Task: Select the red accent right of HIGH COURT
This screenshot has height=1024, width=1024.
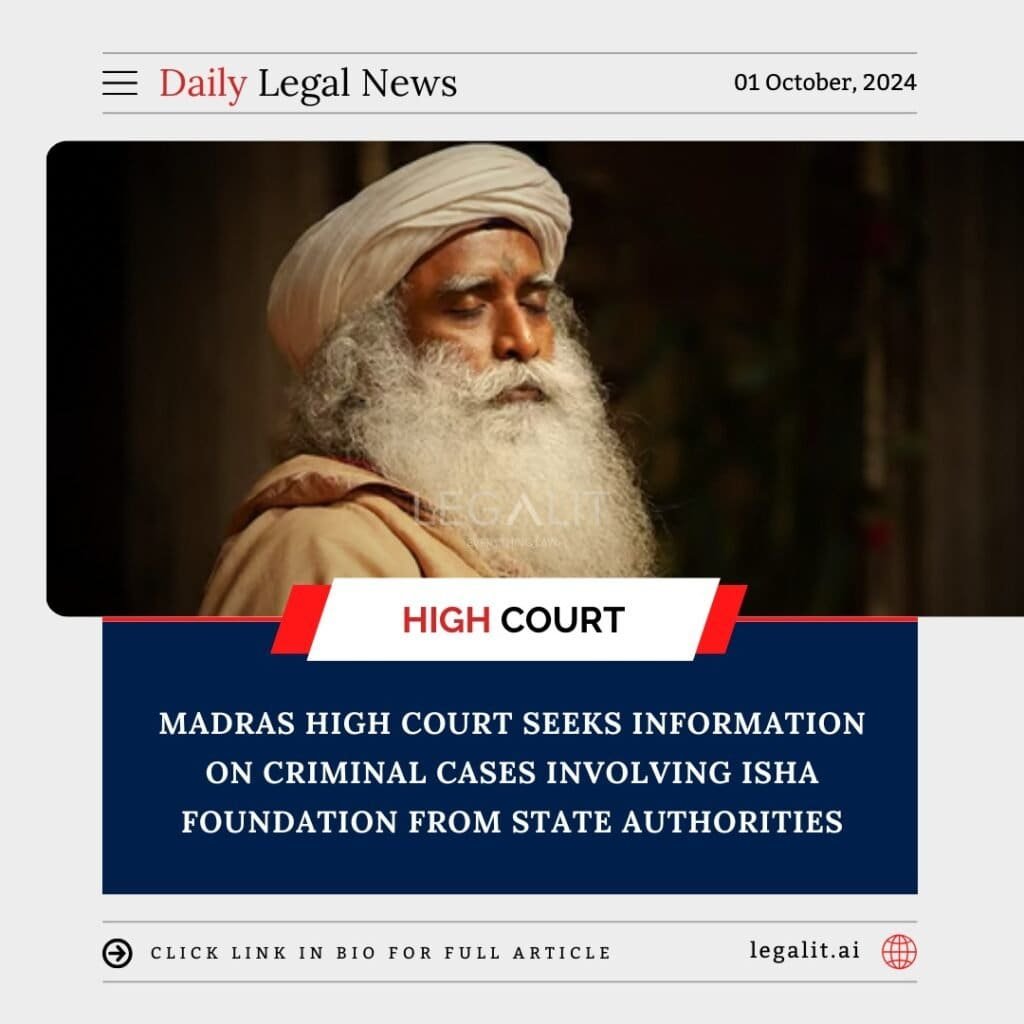Action: [x=721, y=619]
